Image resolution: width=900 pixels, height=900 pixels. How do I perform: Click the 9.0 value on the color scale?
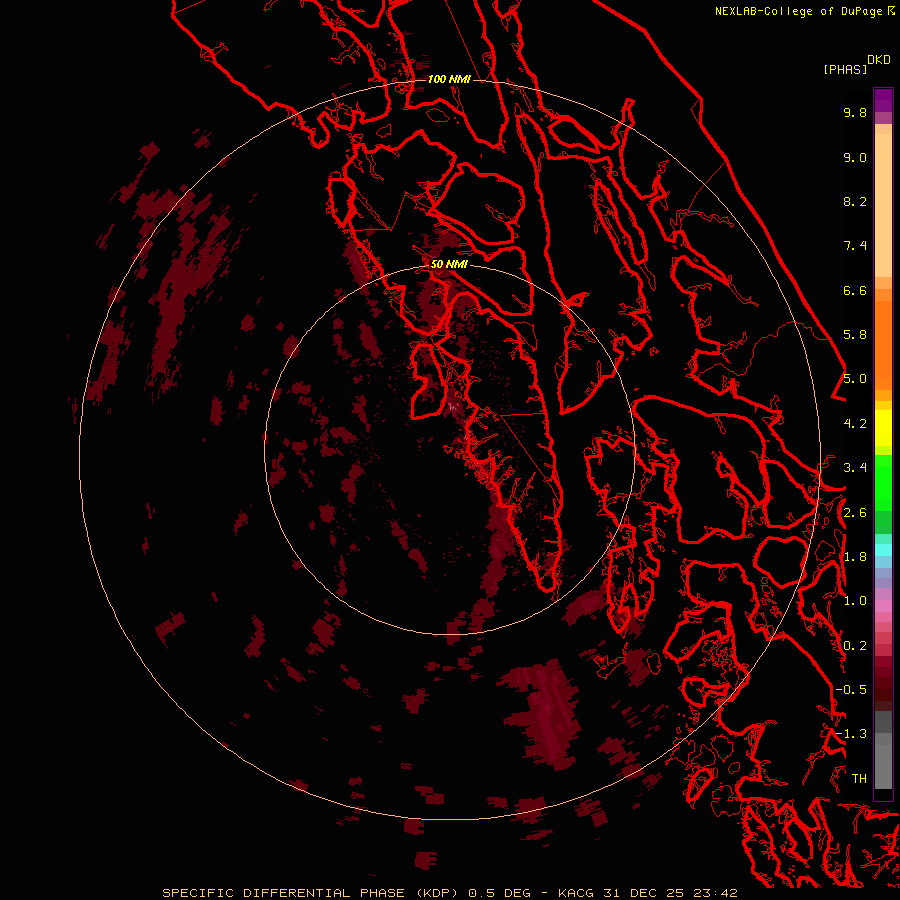855,157
